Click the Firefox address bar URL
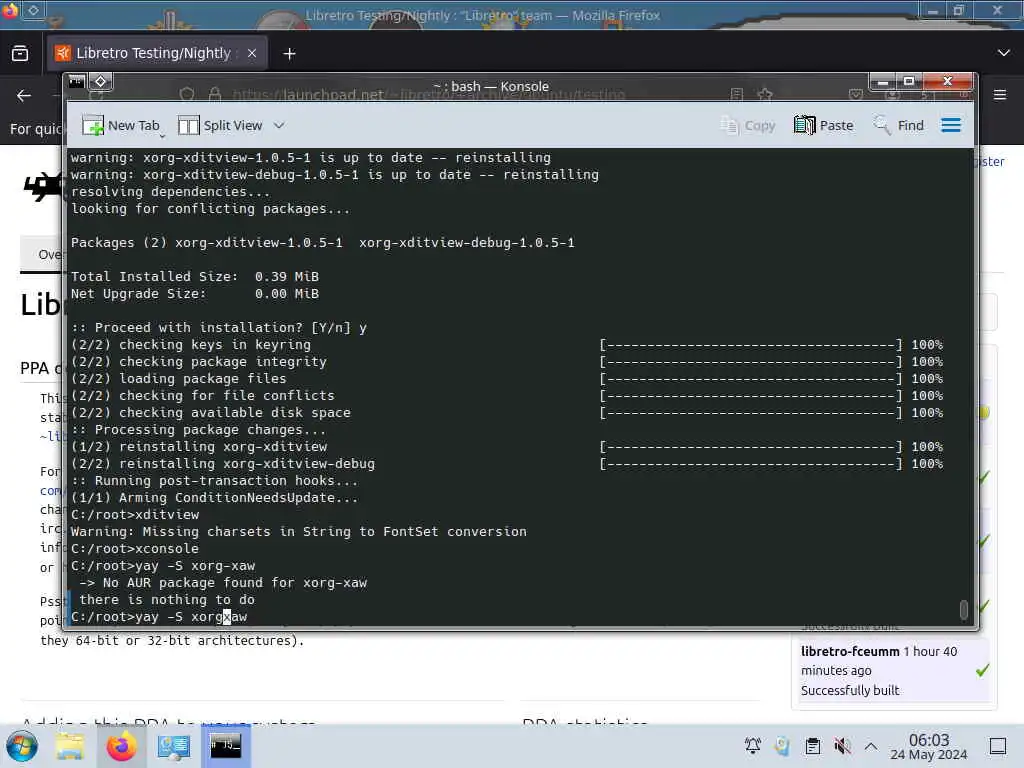The width and height of the screenshot is (1024, 768). tap(429, 95)
